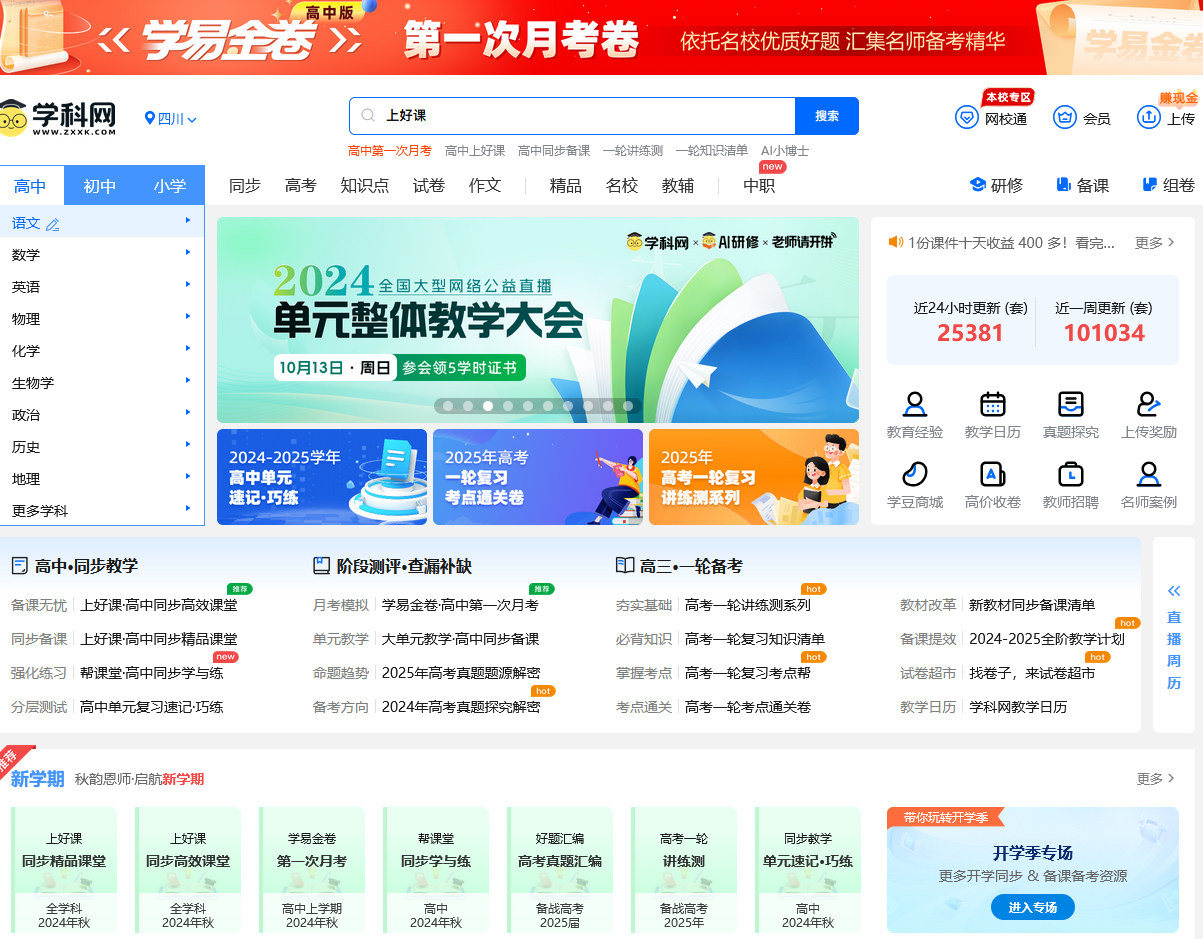Open the 单元整体教学大会 main banner
Image resolution: width=1203 pixels, height=939 pixels.
[x=538, y=320]
